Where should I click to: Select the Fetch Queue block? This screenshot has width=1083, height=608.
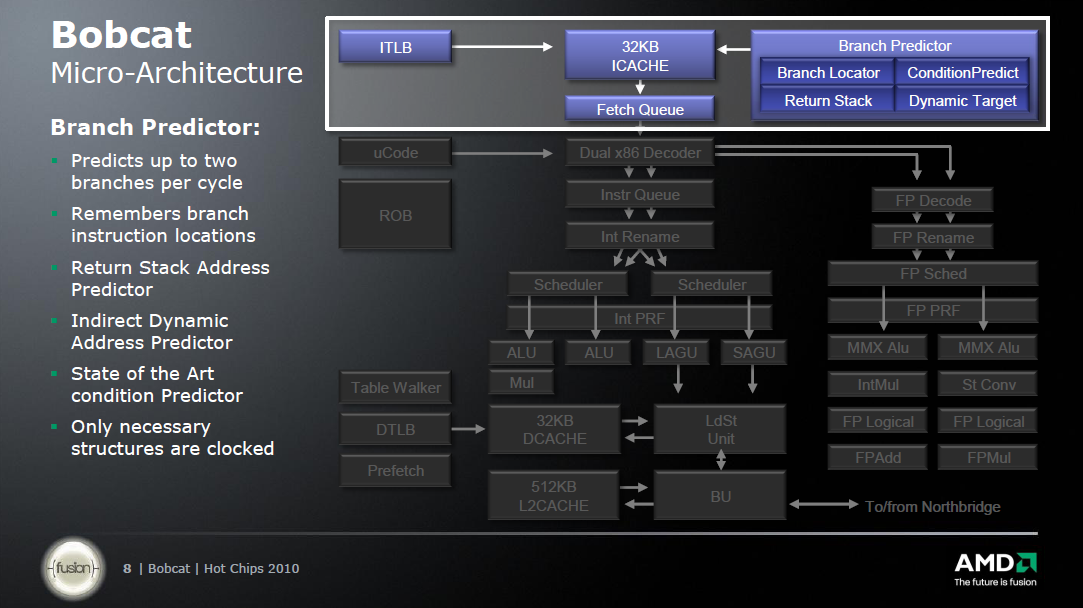pos(640,109)
